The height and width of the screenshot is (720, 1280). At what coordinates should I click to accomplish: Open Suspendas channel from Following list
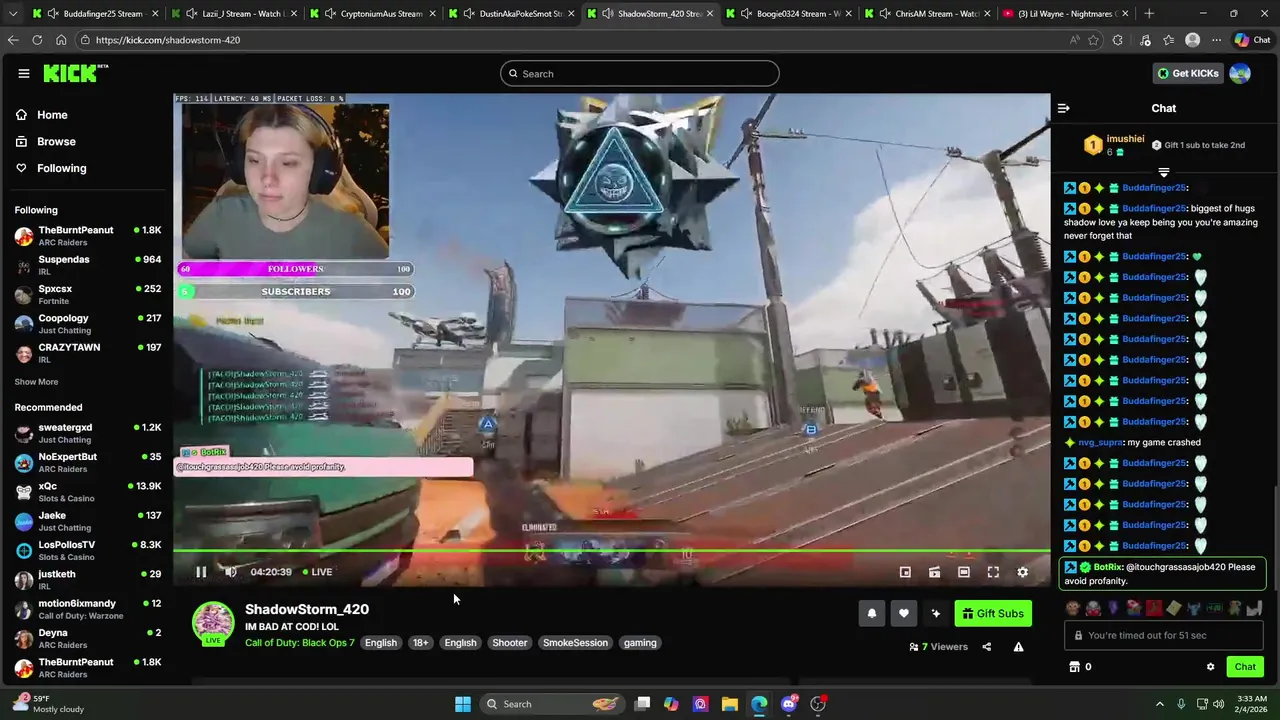click(x=88, y=265)
